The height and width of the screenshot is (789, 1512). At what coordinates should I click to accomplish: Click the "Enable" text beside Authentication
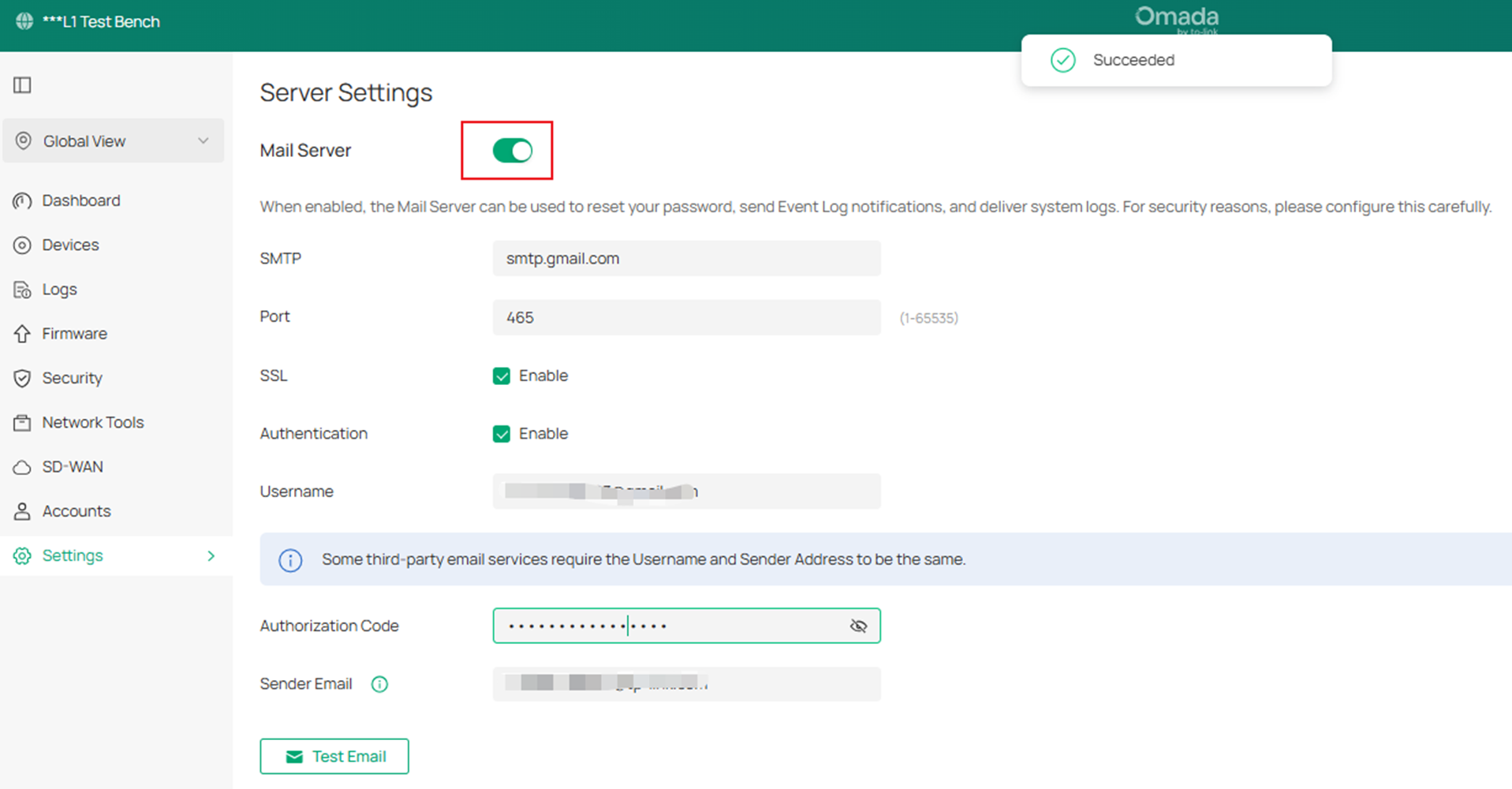point(543,434)
